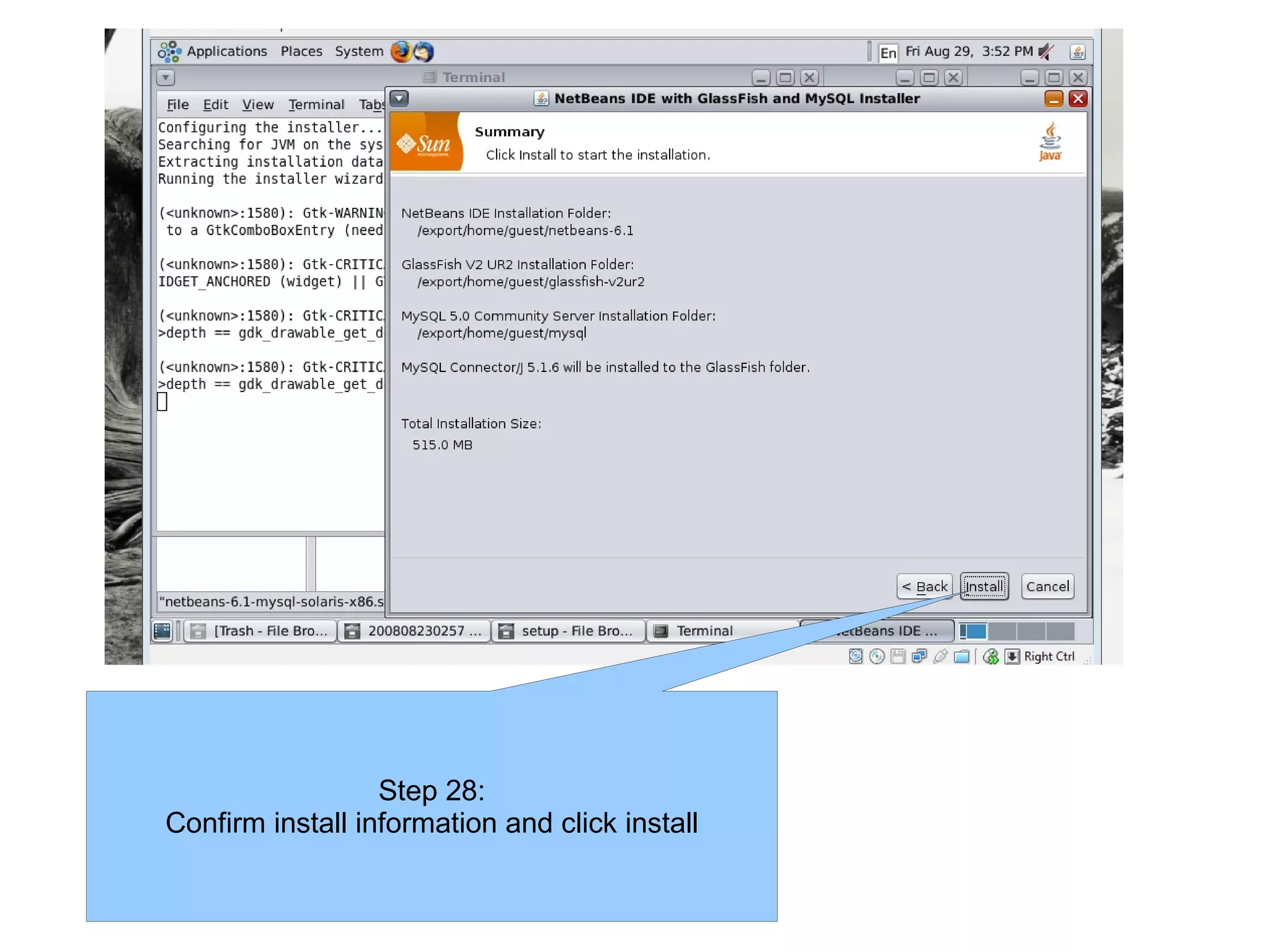Click the Java logo in installer header
The height and width of the screenshot is (952, 1270).
tap(1050, 143)
